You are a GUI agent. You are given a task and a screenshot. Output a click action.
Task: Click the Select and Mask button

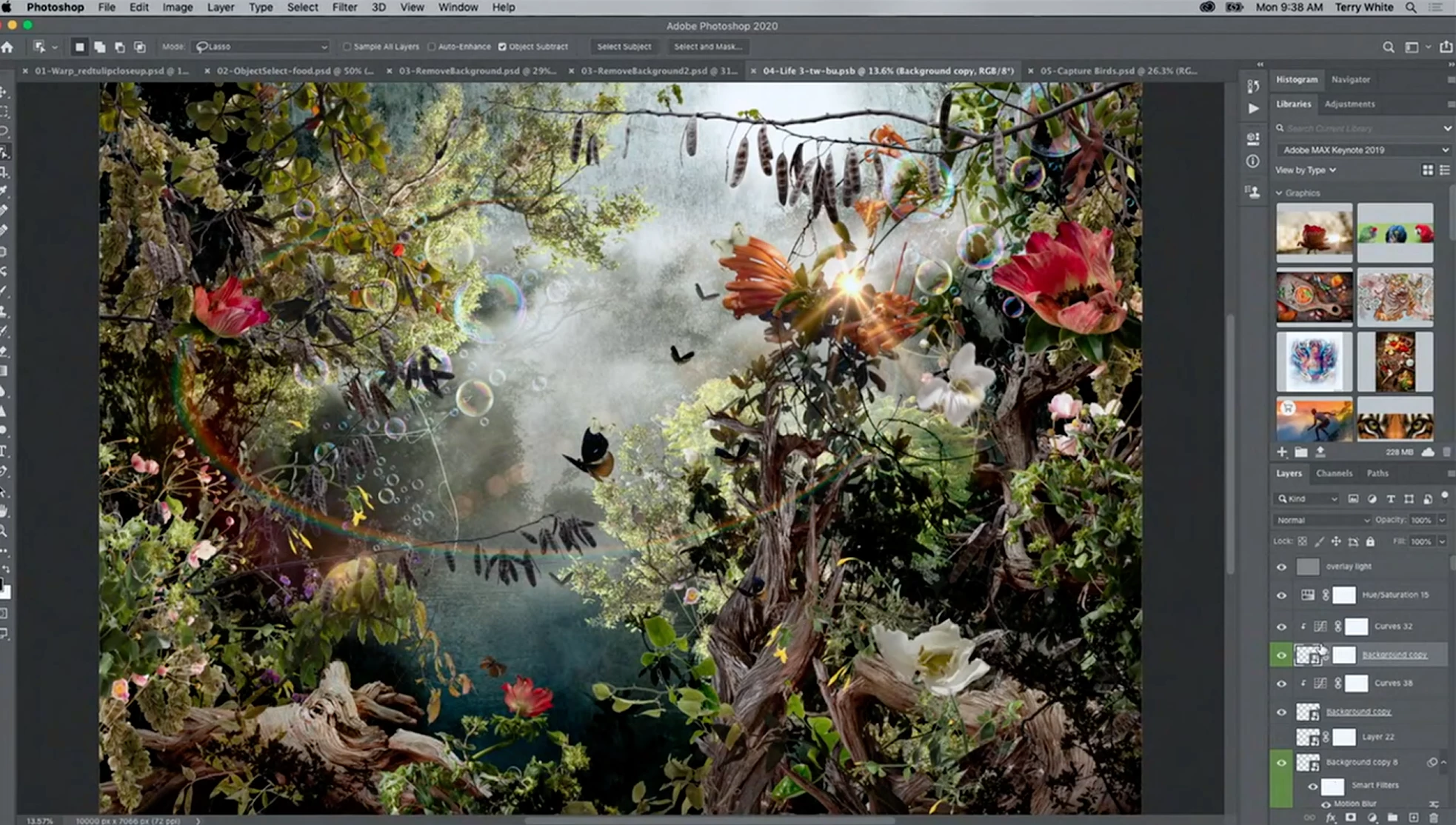pyautogui.click(x=707, y=47)
